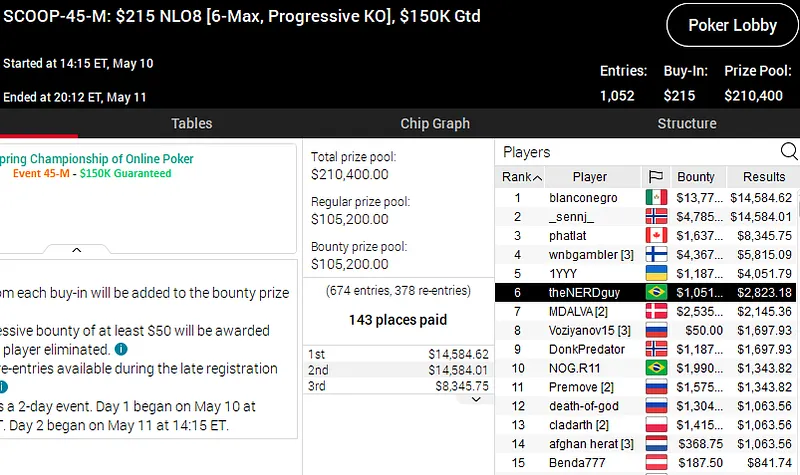Open info icon after 'player eliminated'

(121, 349)
